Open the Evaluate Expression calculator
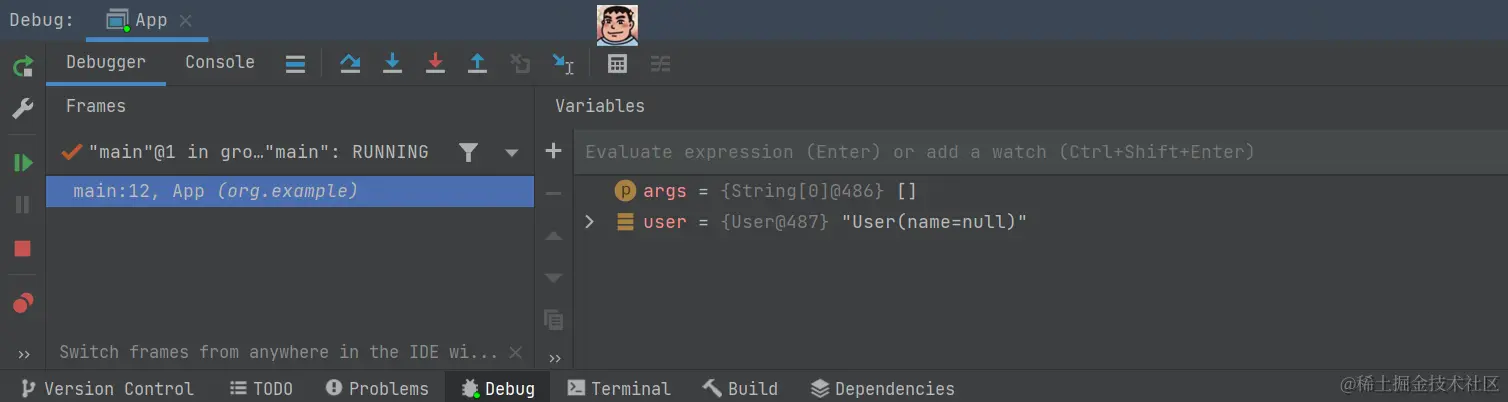 point(617,63)
